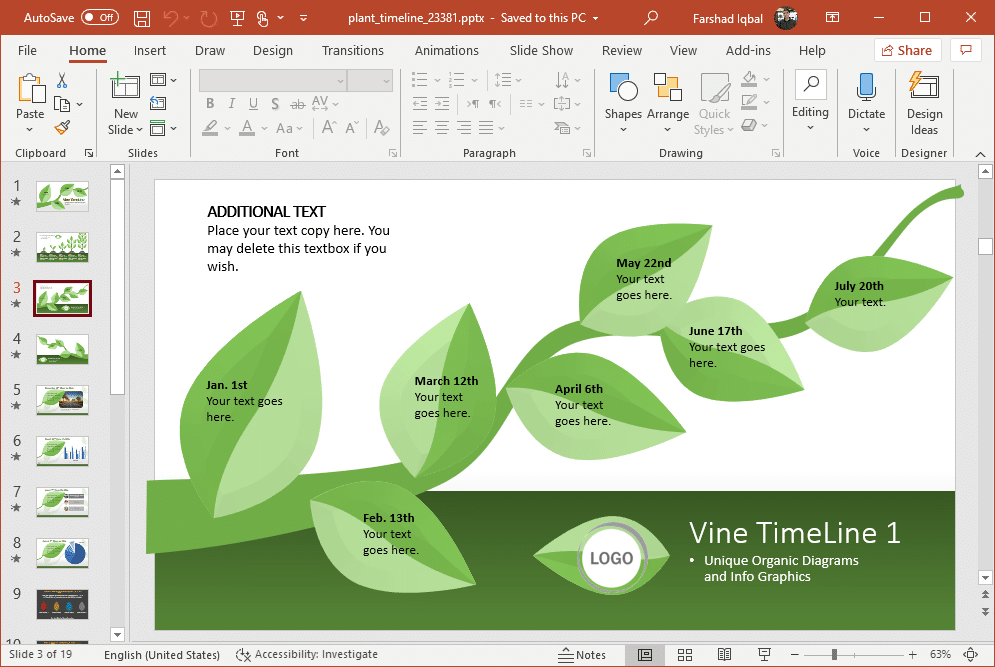This screenshot has height=667, width=995.
Task: Open the Transitions ribbon tab
Action: point(352,51)
